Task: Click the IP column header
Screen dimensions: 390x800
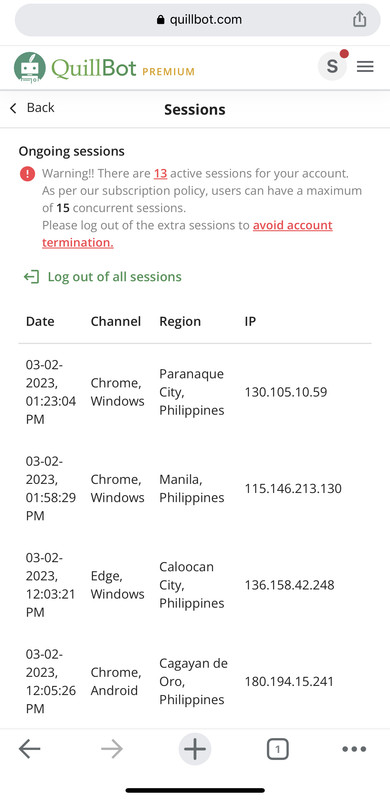Action: (x=250, y=321)
